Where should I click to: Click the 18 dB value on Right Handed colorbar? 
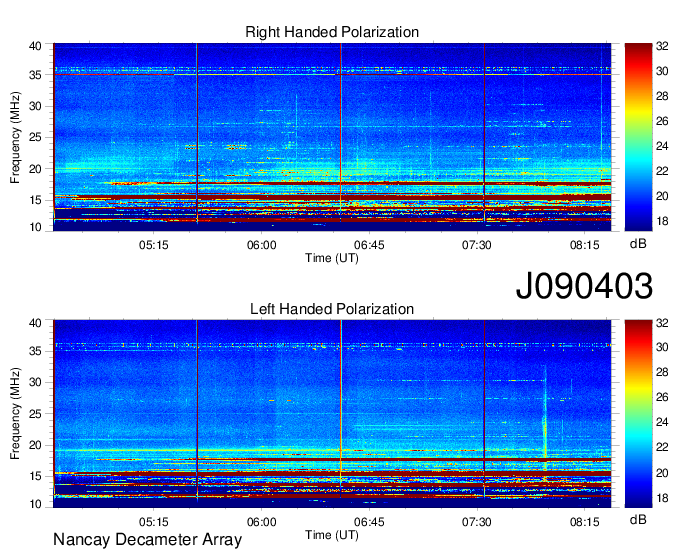[x=662, y=221]
